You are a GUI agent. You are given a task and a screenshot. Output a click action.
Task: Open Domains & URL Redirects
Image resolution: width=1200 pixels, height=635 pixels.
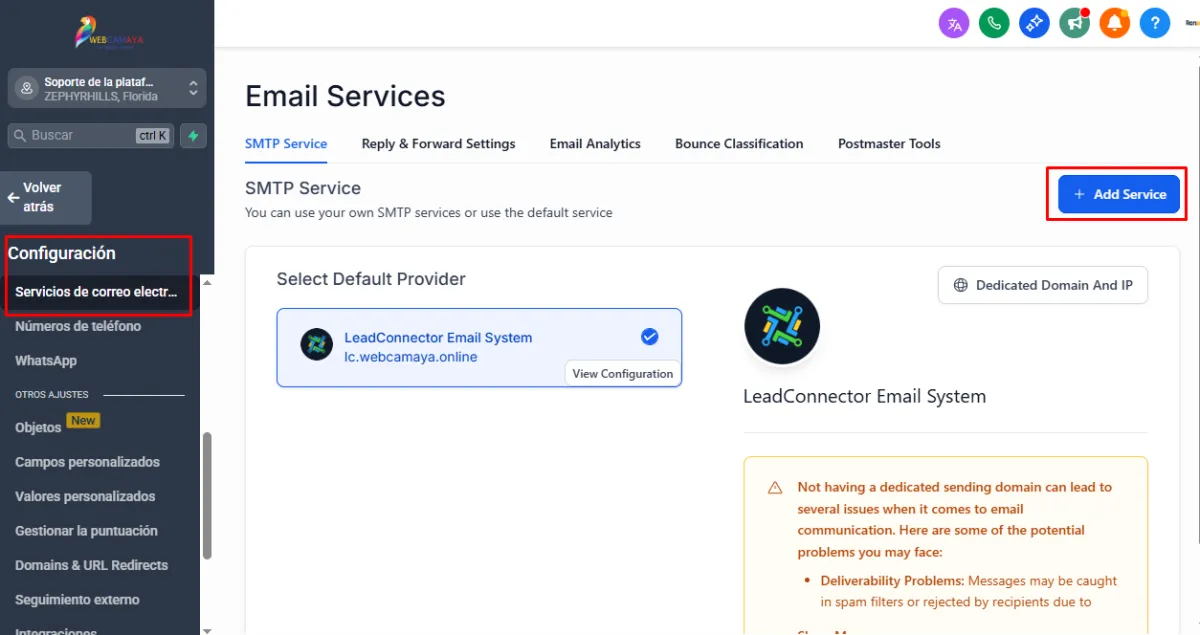(x=91, y=565)
